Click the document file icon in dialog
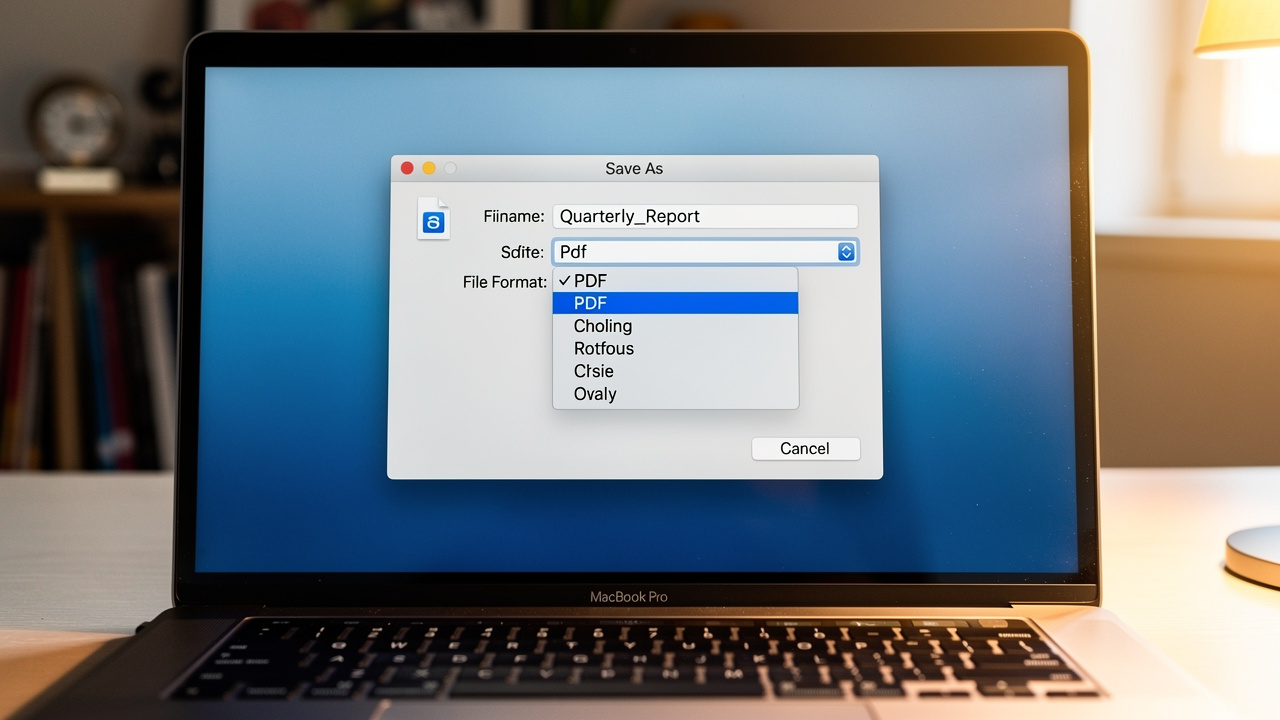This screenshot has width=1280, height=720. [x=433, y=219]
